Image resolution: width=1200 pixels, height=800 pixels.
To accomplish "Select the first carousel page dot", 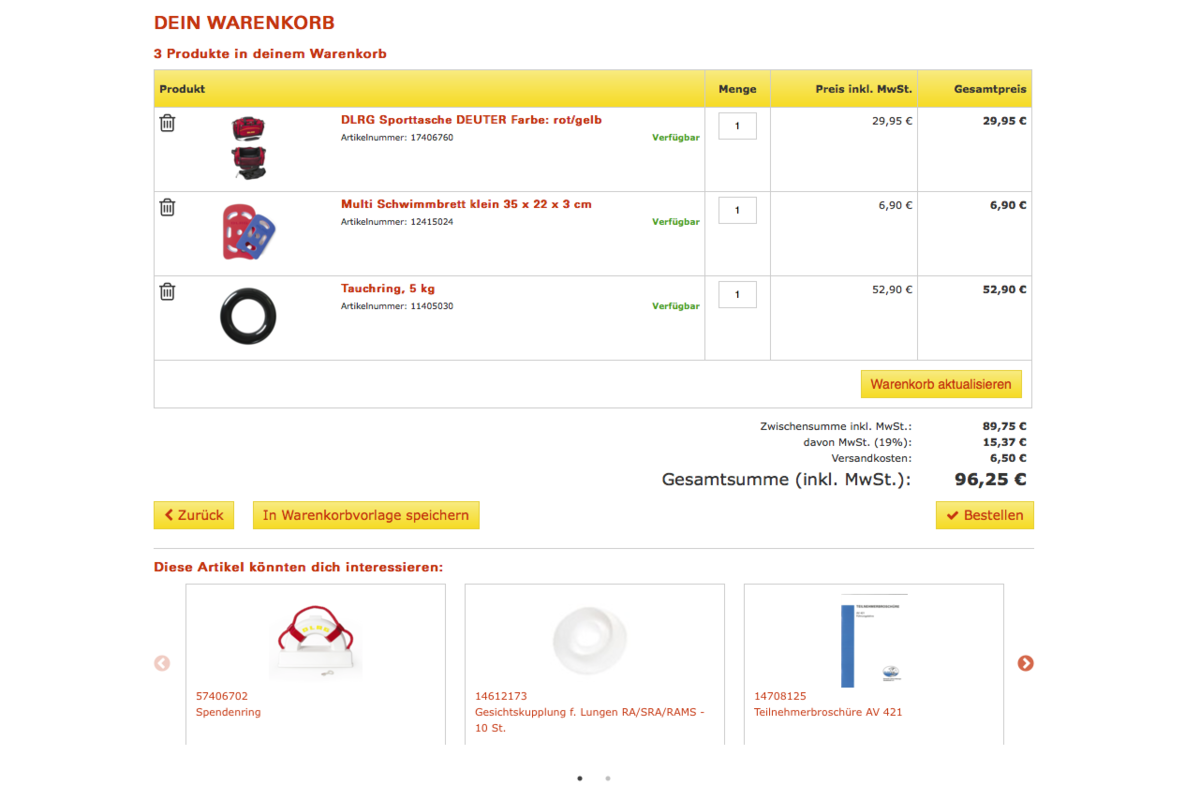I will 580,778.
